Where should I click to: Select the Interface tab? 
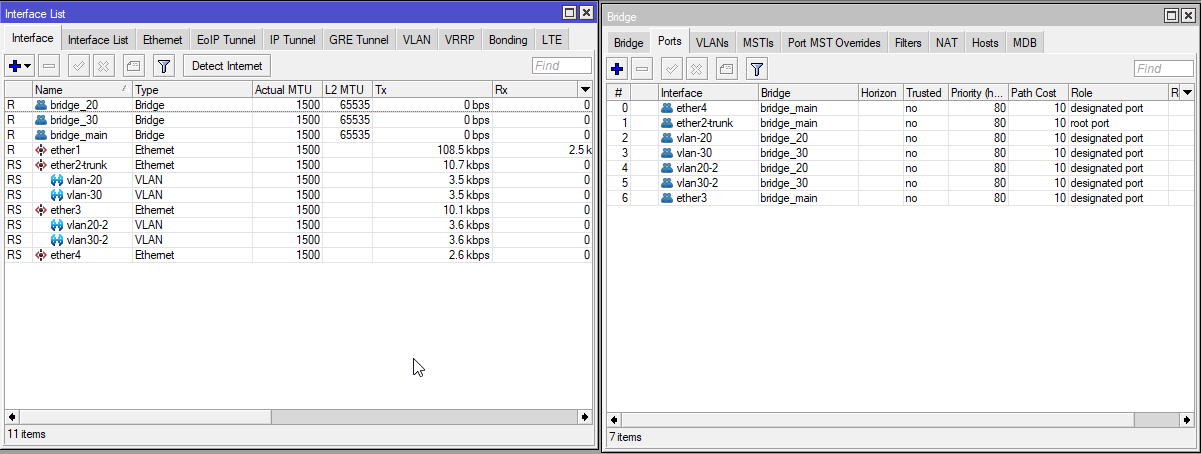pyautogui.click(x=33, y=38)
